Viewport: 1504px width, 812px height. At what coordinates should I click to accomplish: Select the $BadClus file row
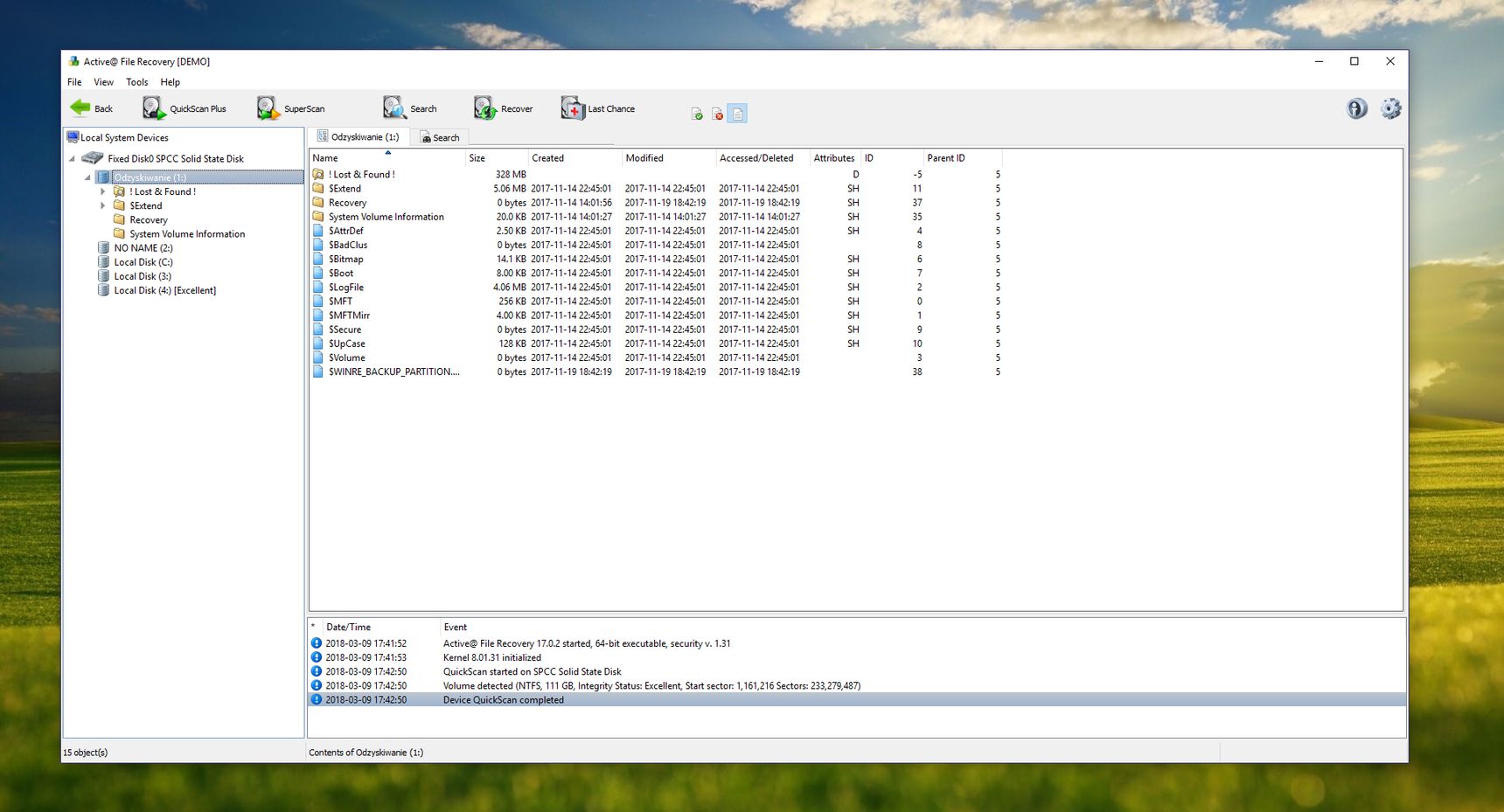(x=656, y=245)
